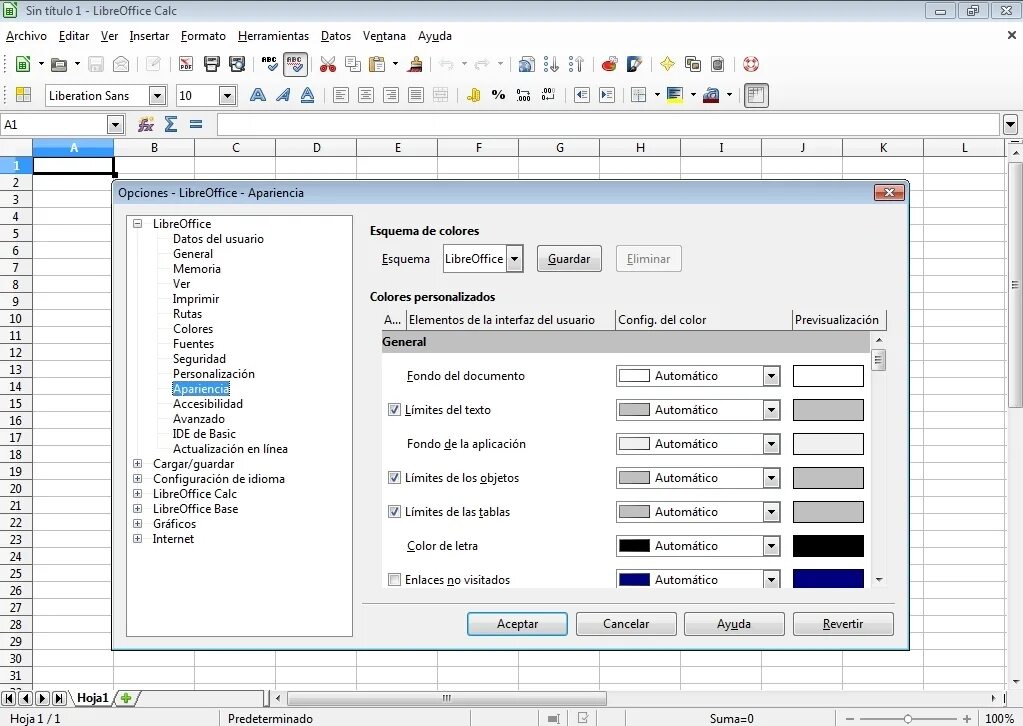This screenshot has height=726, width=1023.
Task: Open Fondo del documento color dropdown
Action: pos(771,376)
